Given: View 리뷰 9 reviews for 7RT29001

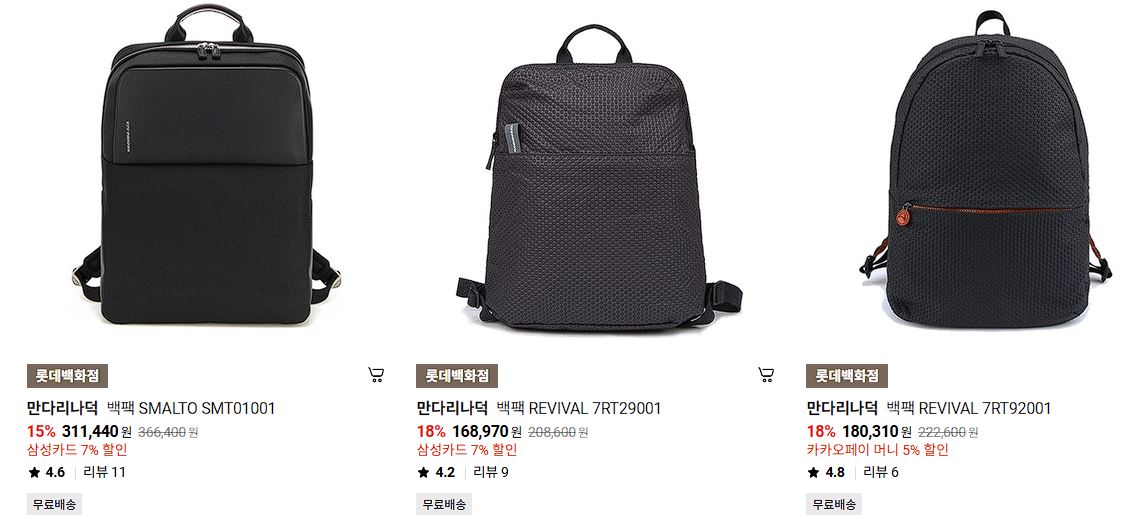Looking at the screenshot, I should 491,472.
